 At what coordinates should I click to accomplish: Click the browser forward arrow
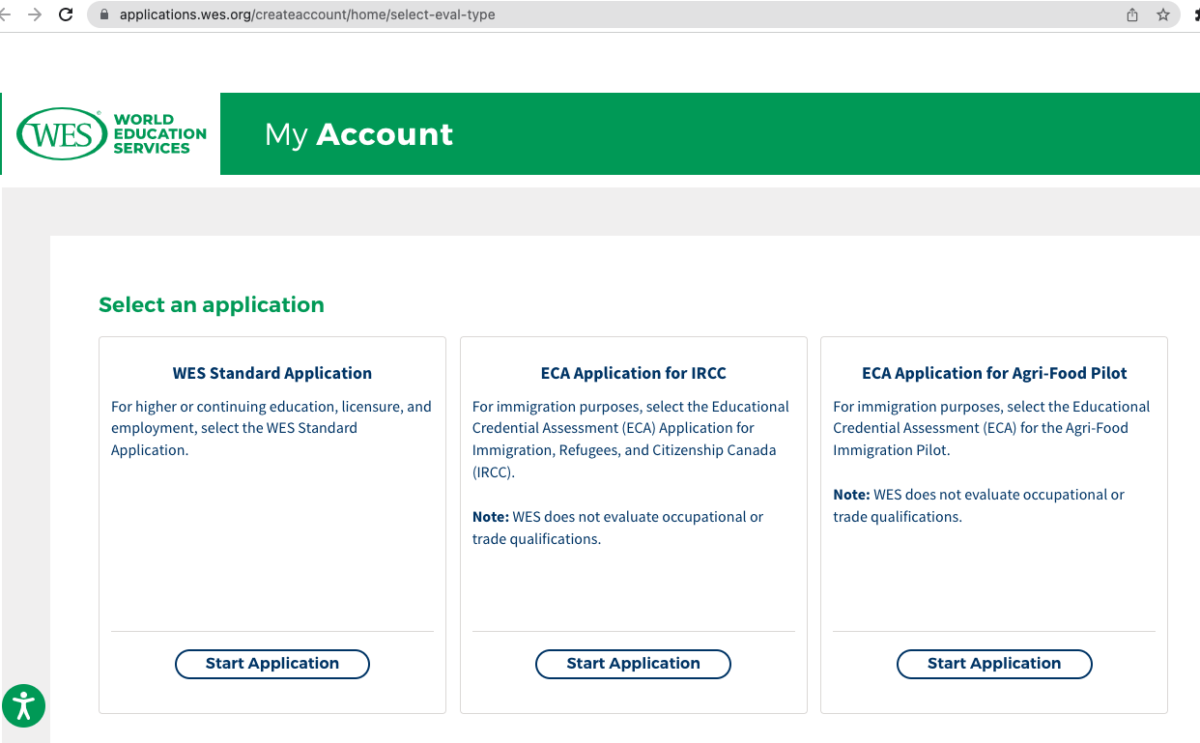(35, 15)
